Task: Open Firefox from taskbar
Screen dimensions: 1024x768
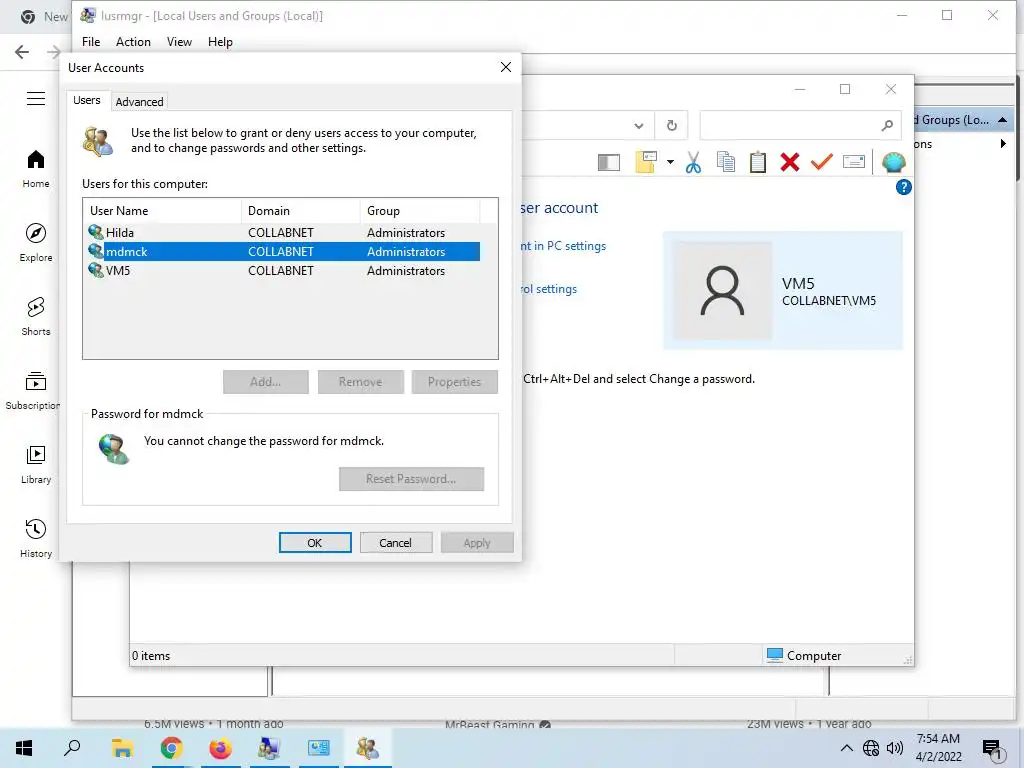Action: [220, 748]
